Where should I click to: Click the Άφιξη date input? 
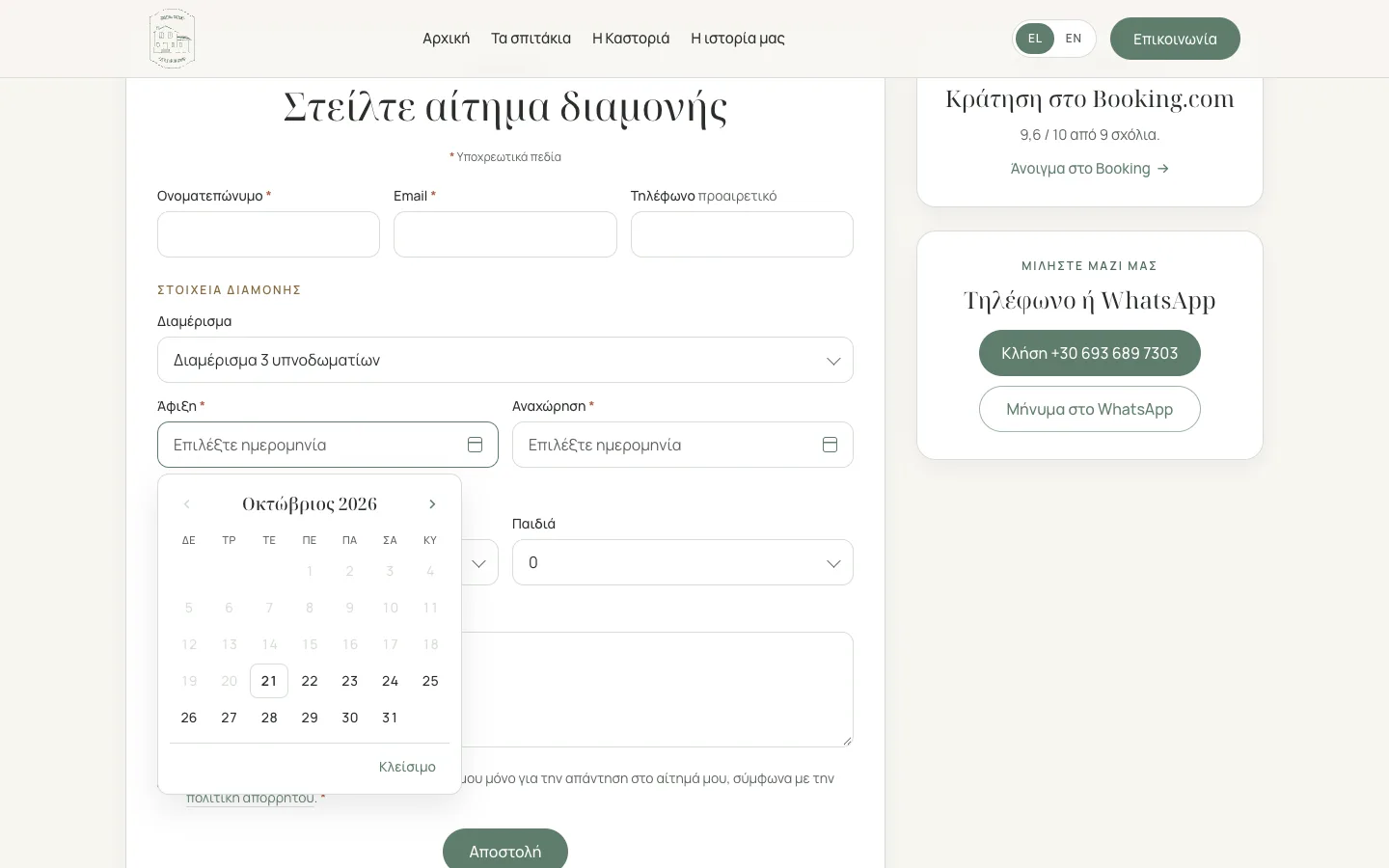tap(328, 445)
